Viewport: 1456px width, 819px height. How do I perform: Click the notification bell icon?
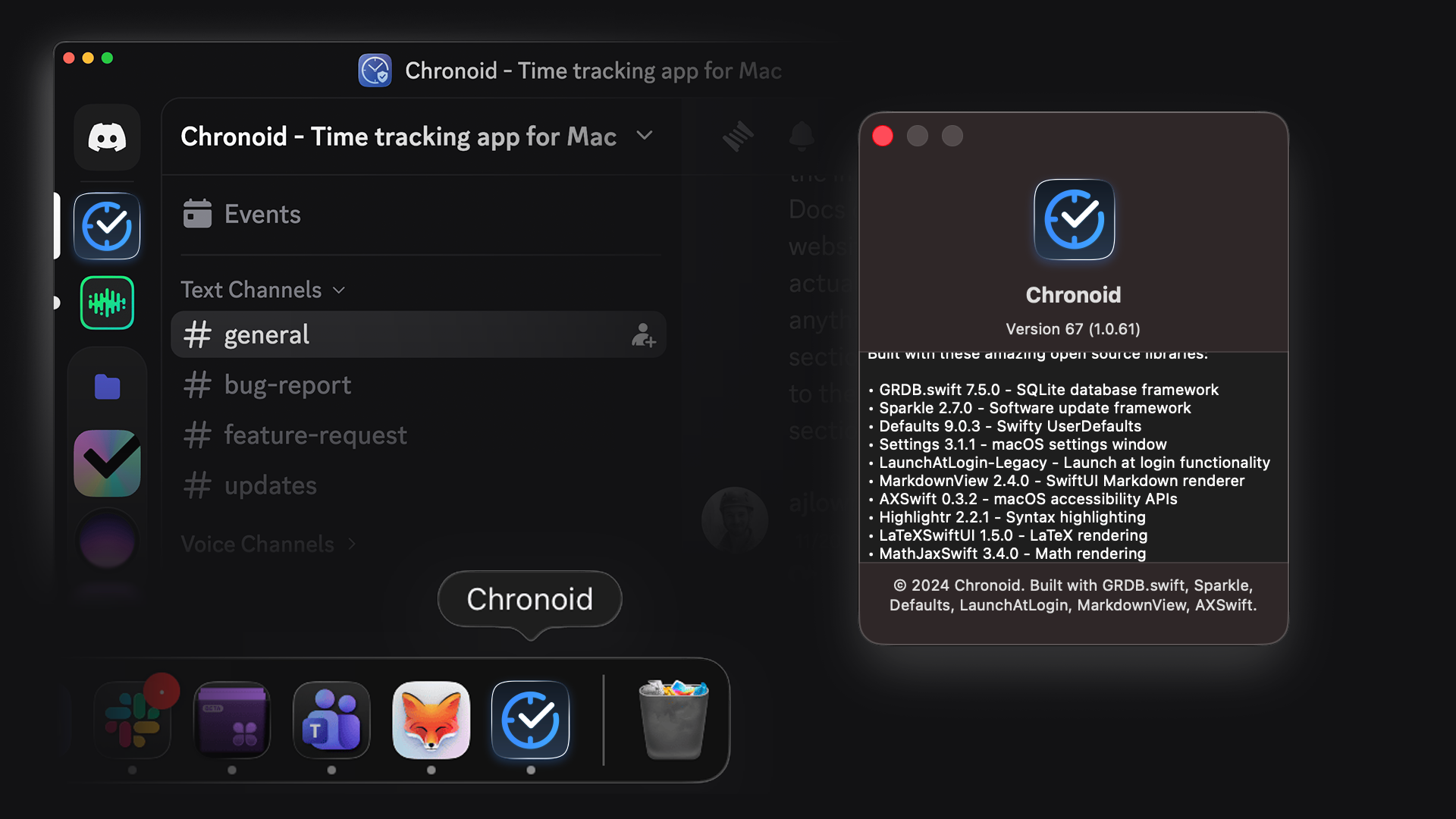tap(802, 136)
